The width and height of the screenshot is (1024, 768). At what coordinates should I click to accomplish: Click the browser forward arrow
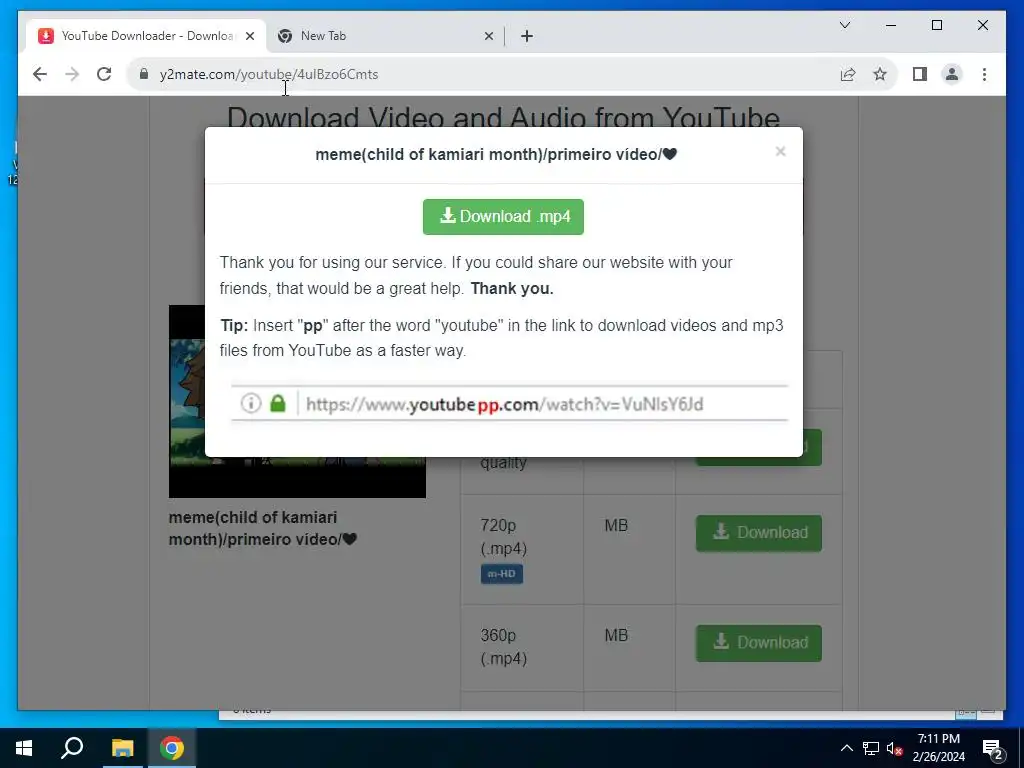[x=72, y=74]
